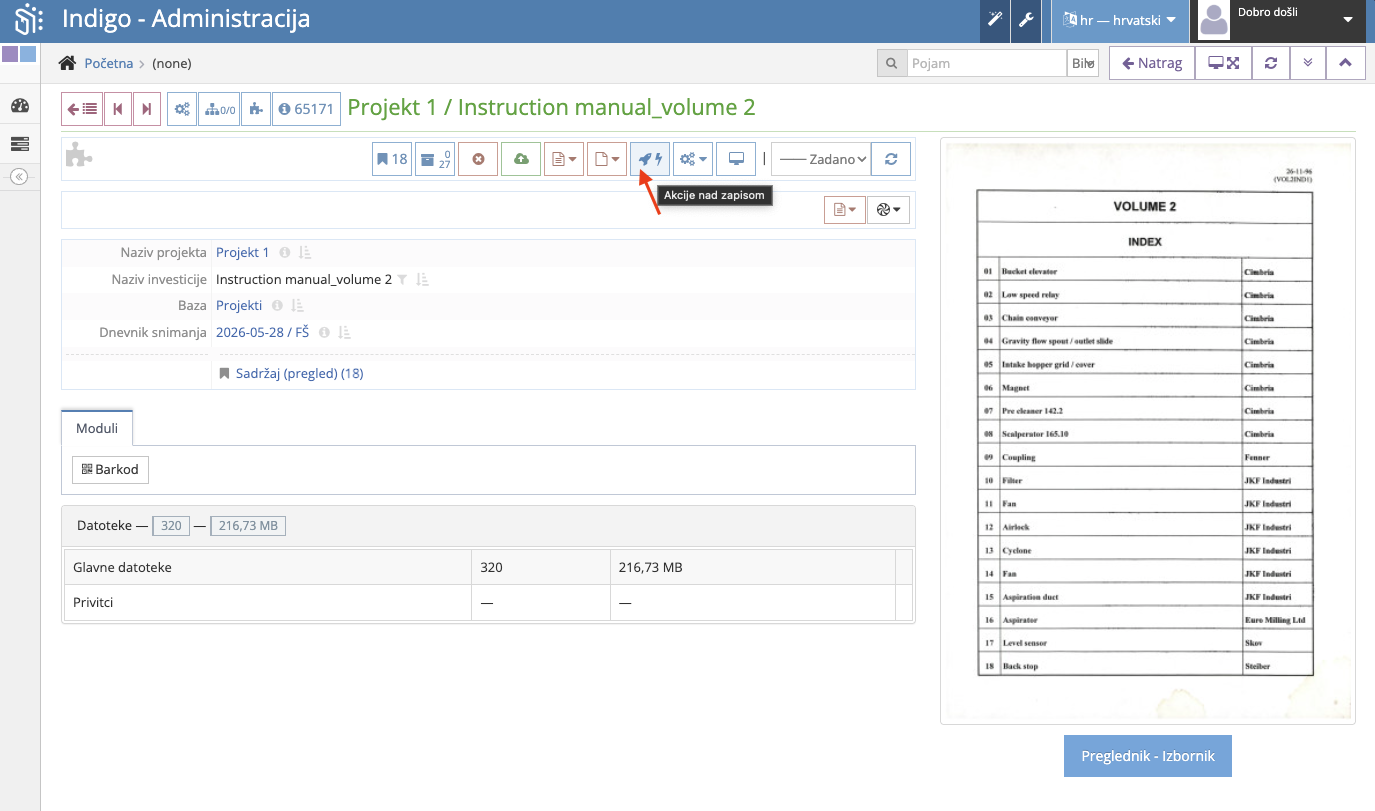
Task: Click the Natrag back button
Action: pos(1152,63)
